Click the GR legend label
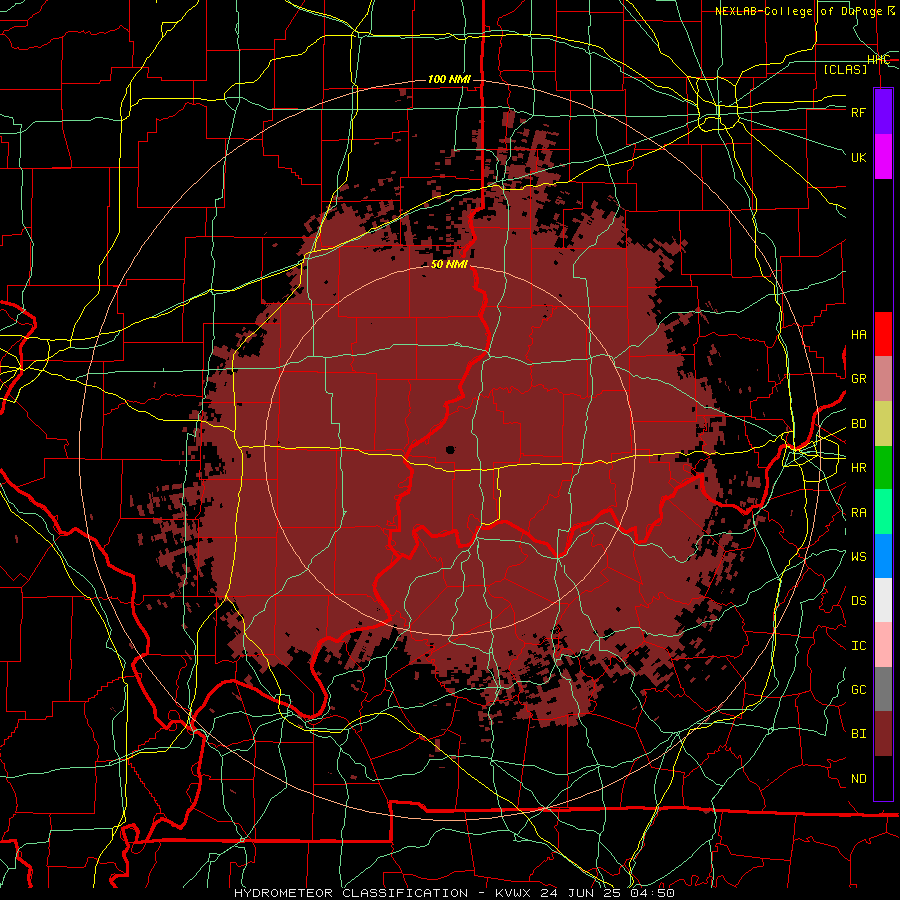900x900 pixels. 858,379
